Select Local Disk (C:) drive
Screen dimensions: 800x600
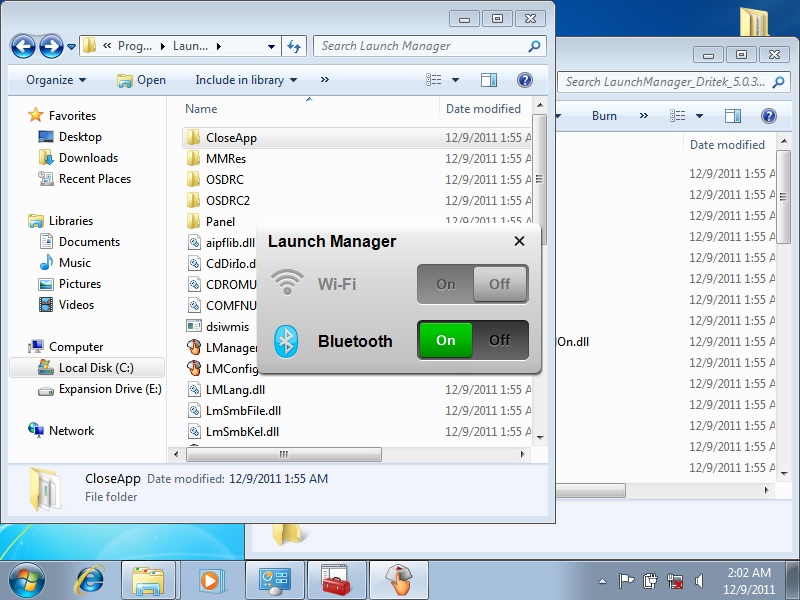86,368
